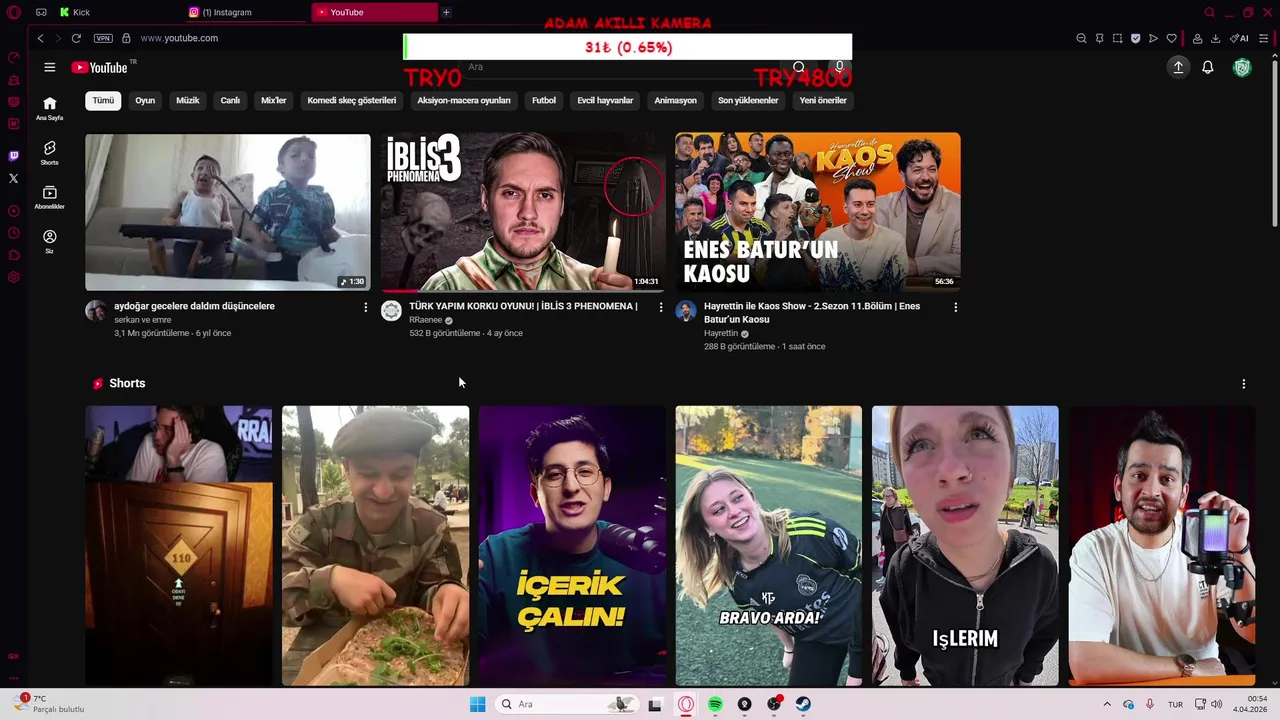The image size is (1280, 720).
Task: Play the ENES BATUR'UN KAOSU thumbnail
Action: click(818, 212)
